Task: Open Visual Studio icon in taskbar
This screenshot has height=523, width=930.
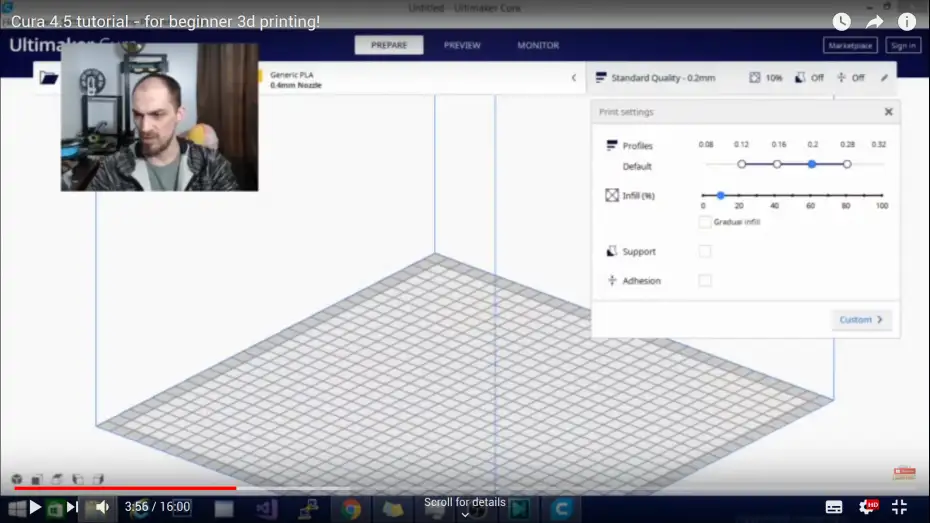Action: point(266,509)
